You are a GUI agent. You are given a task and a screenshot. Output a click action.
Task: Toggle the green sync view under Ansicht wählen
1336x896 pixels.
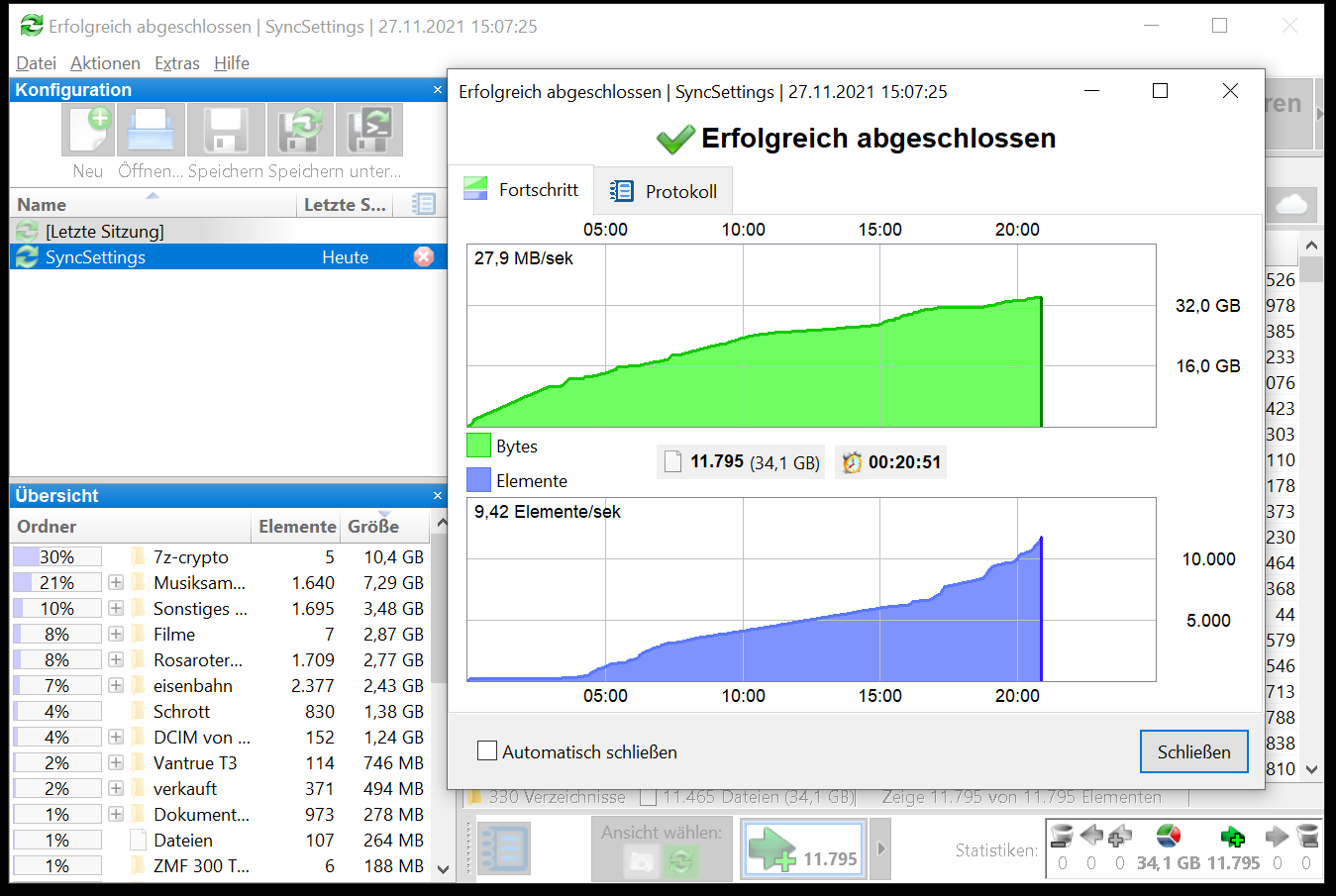pos(681,859)
